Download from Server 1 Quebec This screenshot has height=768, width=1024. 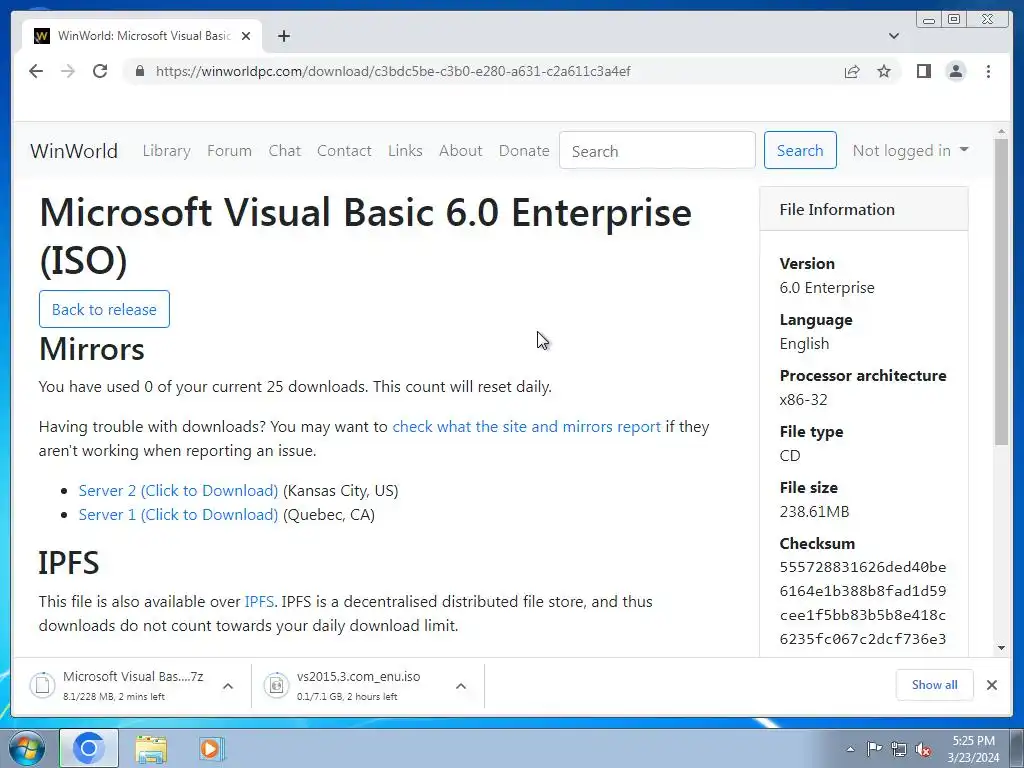(x=178, y=515)
